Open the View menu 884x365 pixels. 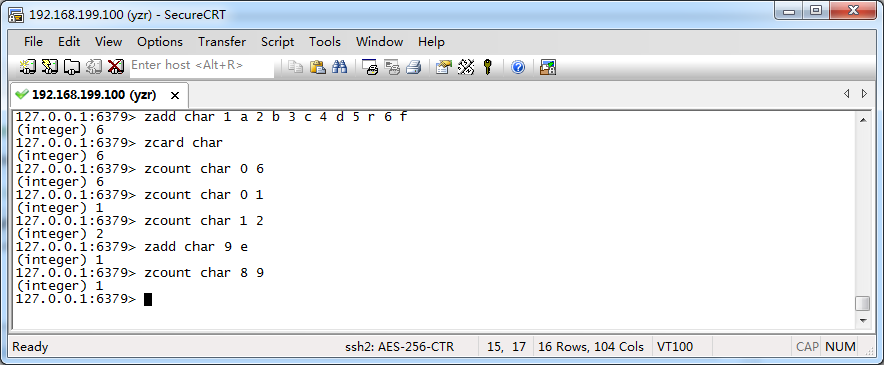coord(108,42)
